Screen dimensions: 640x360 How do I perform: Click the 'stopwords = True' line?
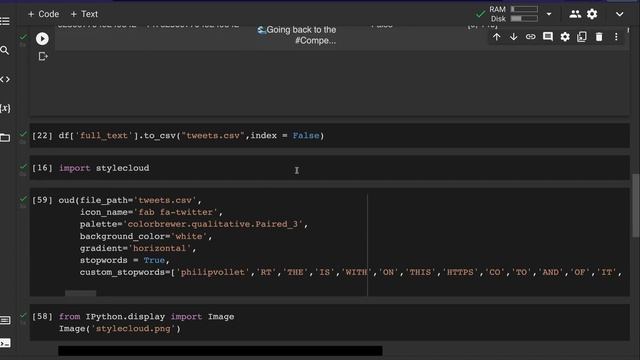tap(124, 260)
